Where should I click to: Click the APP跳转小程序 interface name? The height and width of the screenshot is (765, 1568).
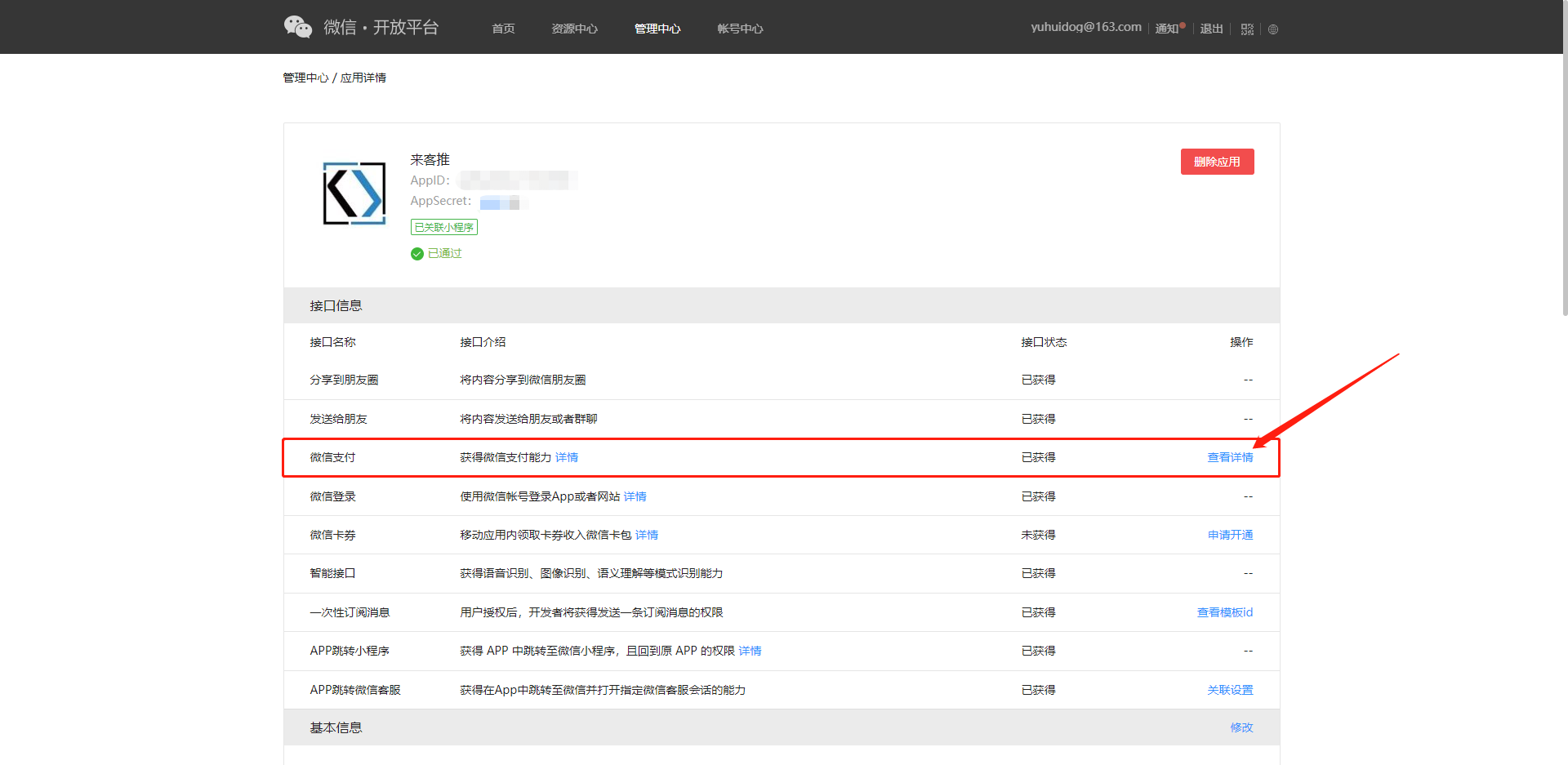(x=350, y=651)
